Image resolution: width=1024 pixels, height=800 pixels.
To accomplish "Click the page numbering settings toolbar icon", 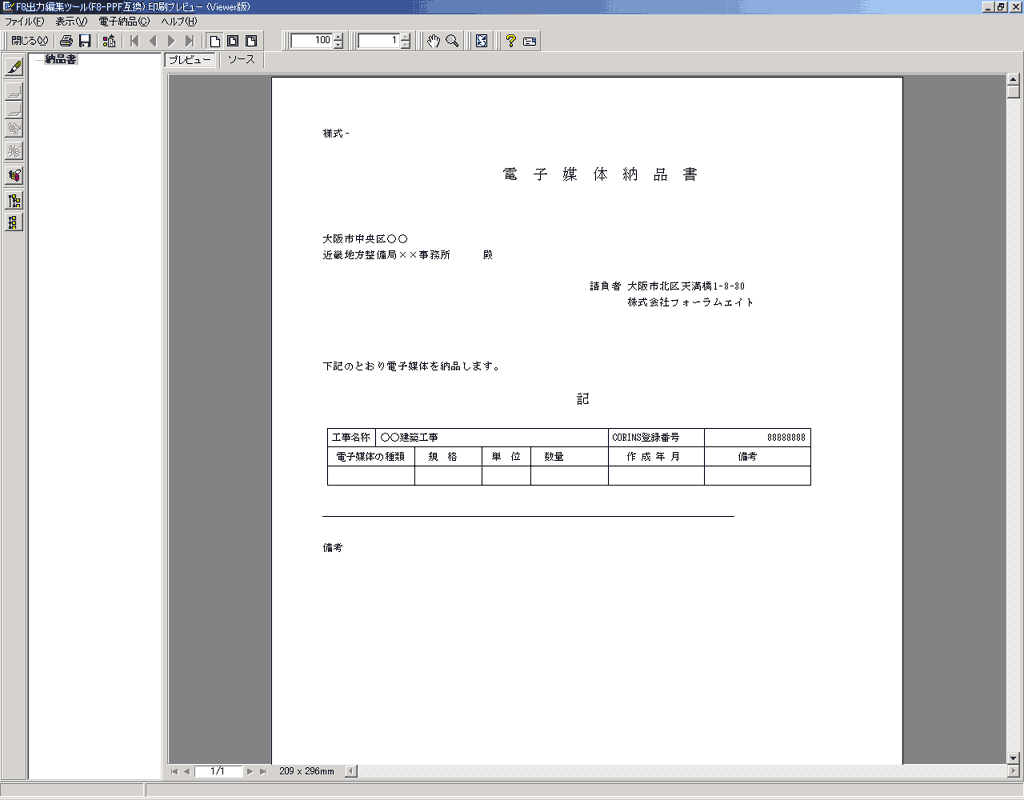I will point(109,40).
